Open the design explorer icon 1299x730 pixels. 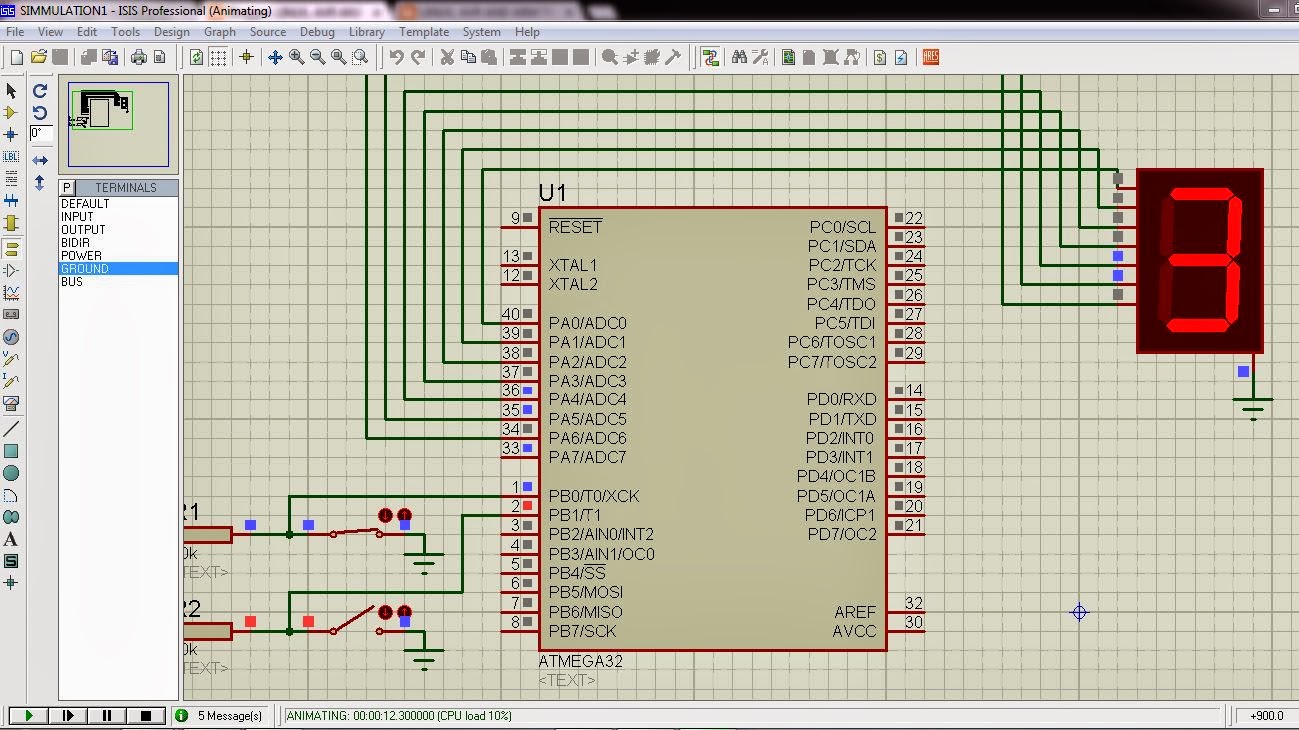[789, 57]
